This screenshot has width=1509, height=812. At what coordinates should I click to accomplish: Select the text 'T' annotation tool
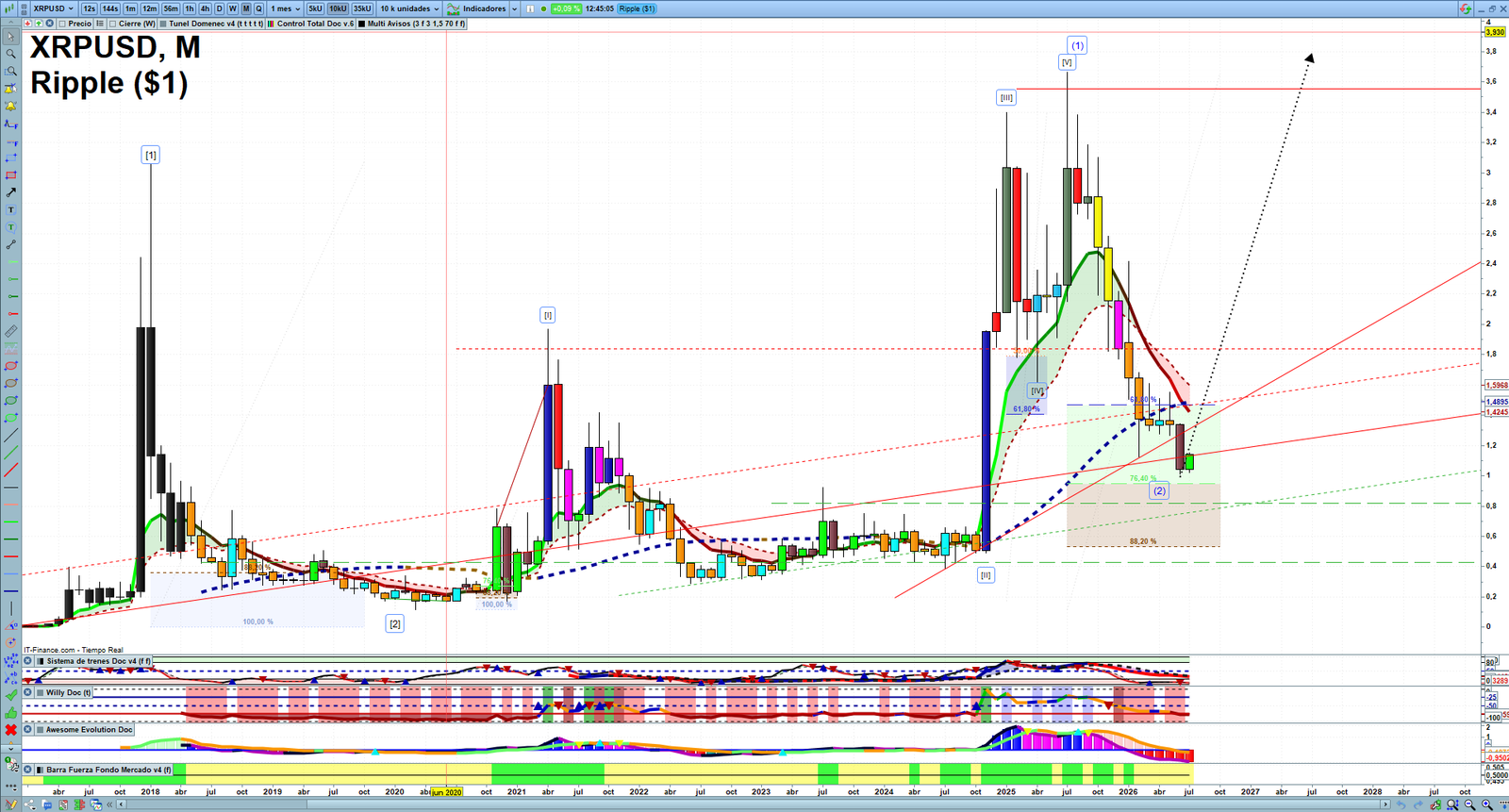(x=11, y=209)
